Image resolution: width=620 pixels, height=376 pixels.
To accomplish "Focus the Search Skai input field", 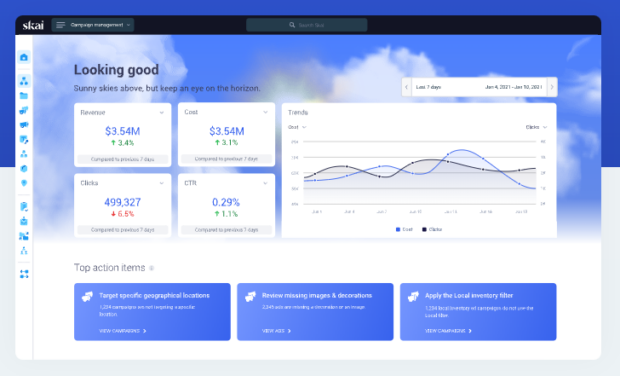I will 306,25.
